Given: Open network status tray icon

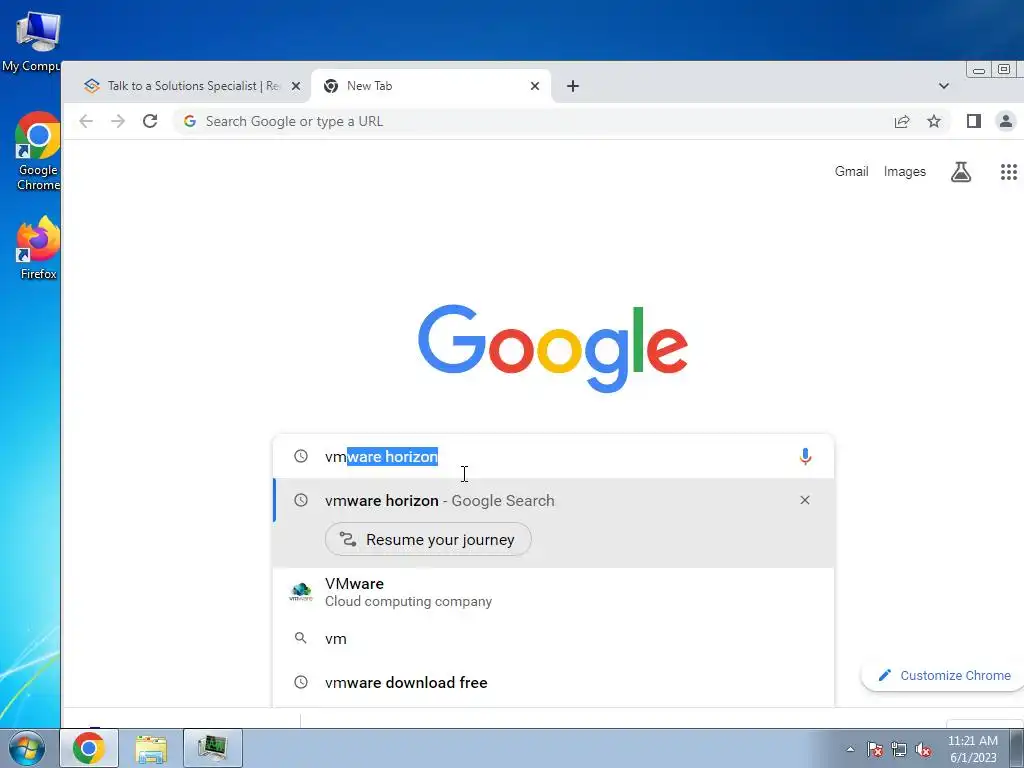Looking at the screenshot, I should point(899,750).
